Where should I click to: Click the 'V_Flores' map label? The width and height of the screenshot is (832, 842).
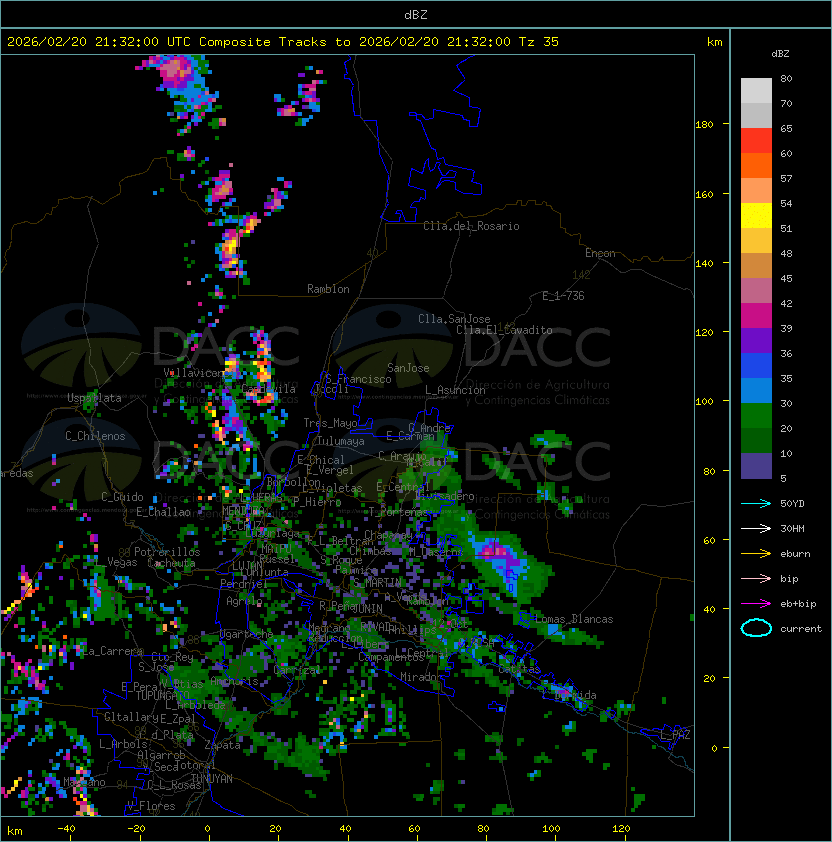151,806
